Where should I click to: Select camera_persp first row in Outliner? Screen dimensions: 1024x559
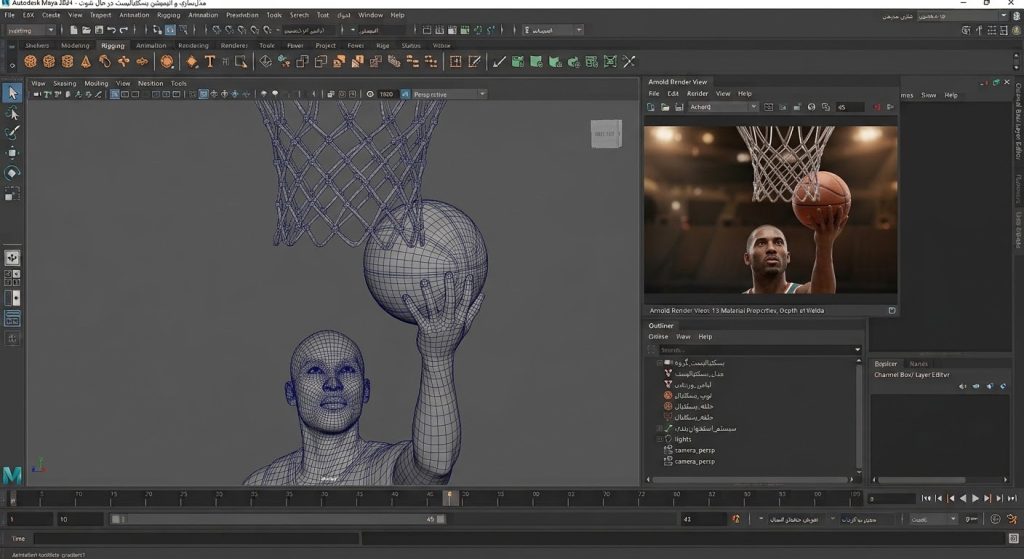[x=694, y=451]
